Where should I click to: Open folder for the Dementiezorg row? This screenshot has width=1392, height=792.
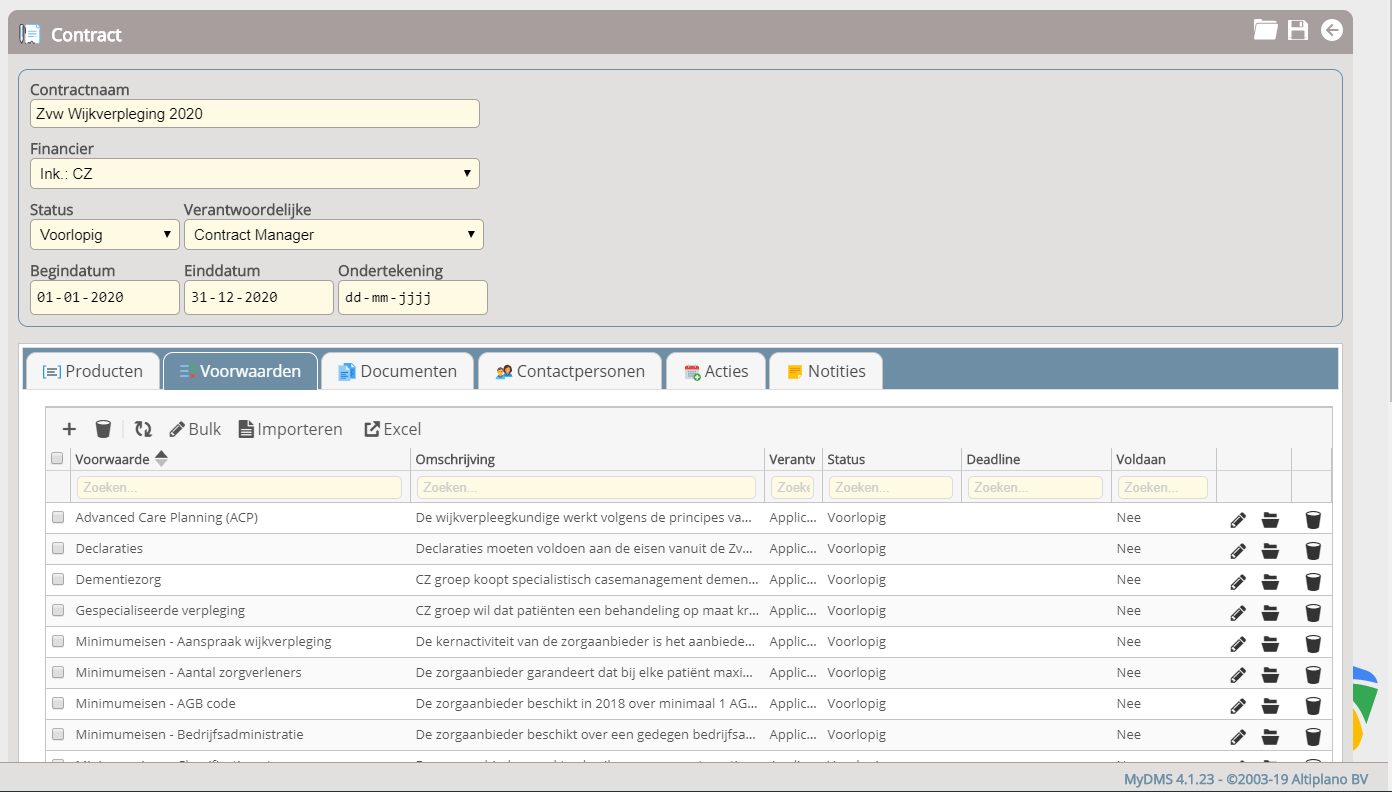(1270, 581)
